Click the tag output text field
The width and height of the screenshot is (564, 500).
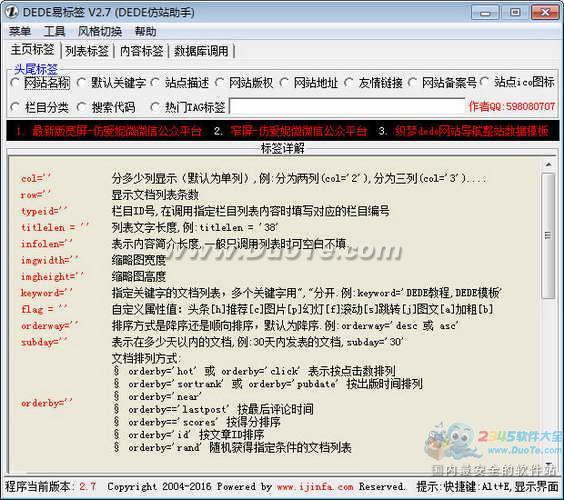click(x=347, y=106)
